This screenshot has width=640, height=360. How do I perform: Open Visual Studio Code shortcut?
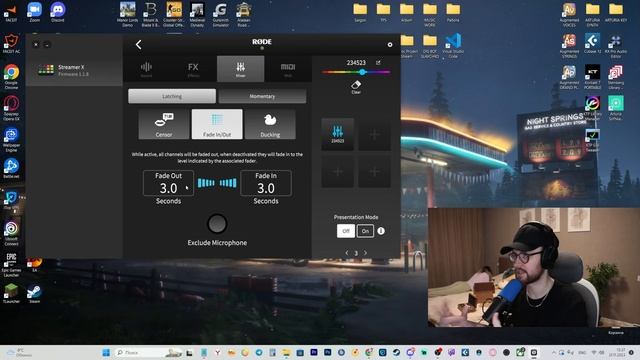point(453,46)
